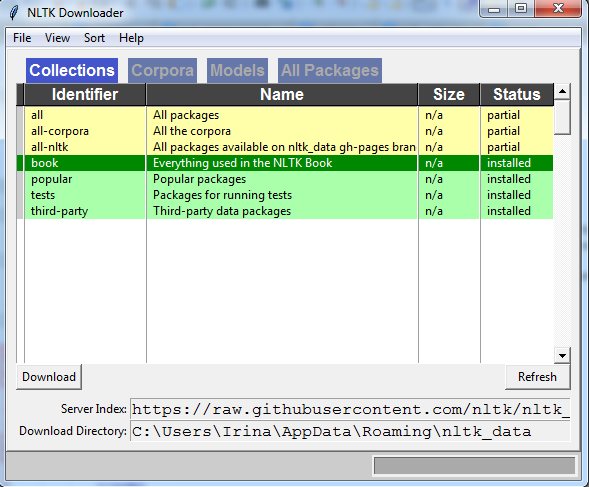Sort by the Name column header

pos(282,94)
